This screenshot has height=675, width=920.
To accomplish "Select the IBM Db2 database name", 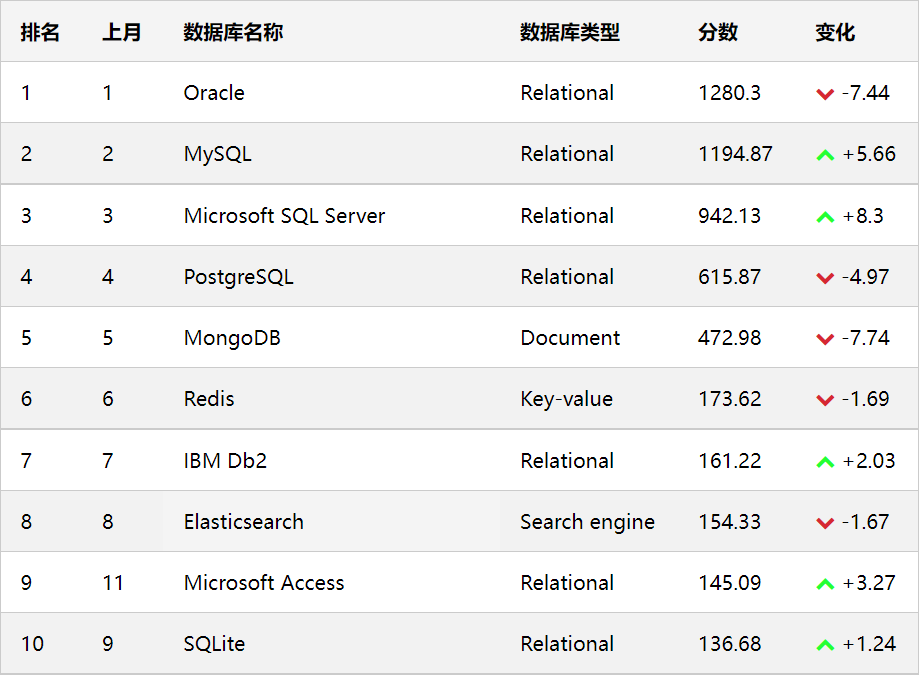I will coord(225,461).
